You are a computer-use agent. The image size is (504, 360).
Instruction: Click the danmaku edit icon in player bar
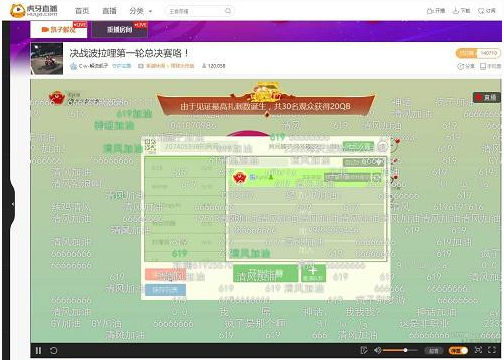click(364, 350)
